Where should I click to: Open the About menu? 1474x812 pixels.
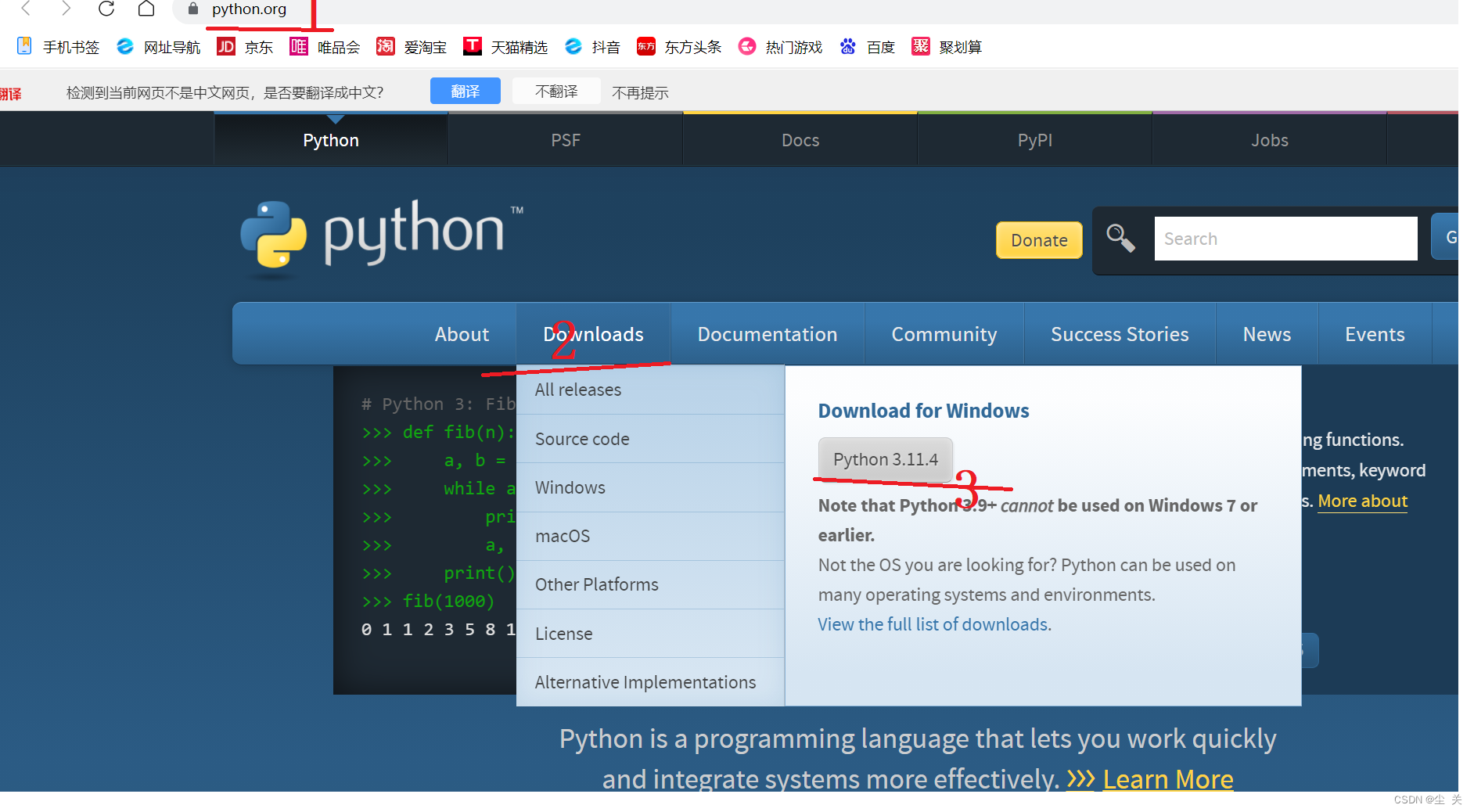pyautogui.click(x=462, y=334)
